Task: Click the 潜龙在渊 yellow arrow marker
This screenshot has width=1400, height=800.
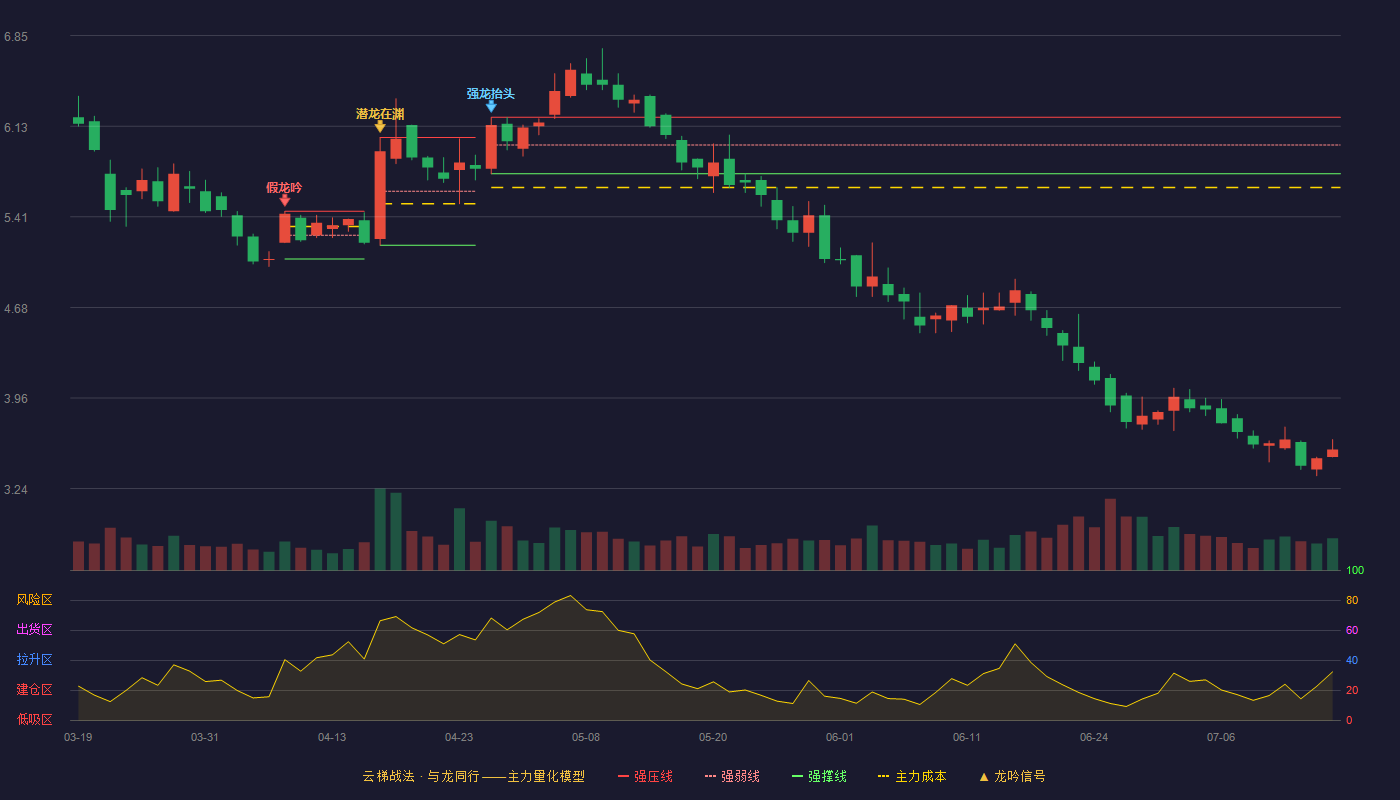Action: coord(380,126)
